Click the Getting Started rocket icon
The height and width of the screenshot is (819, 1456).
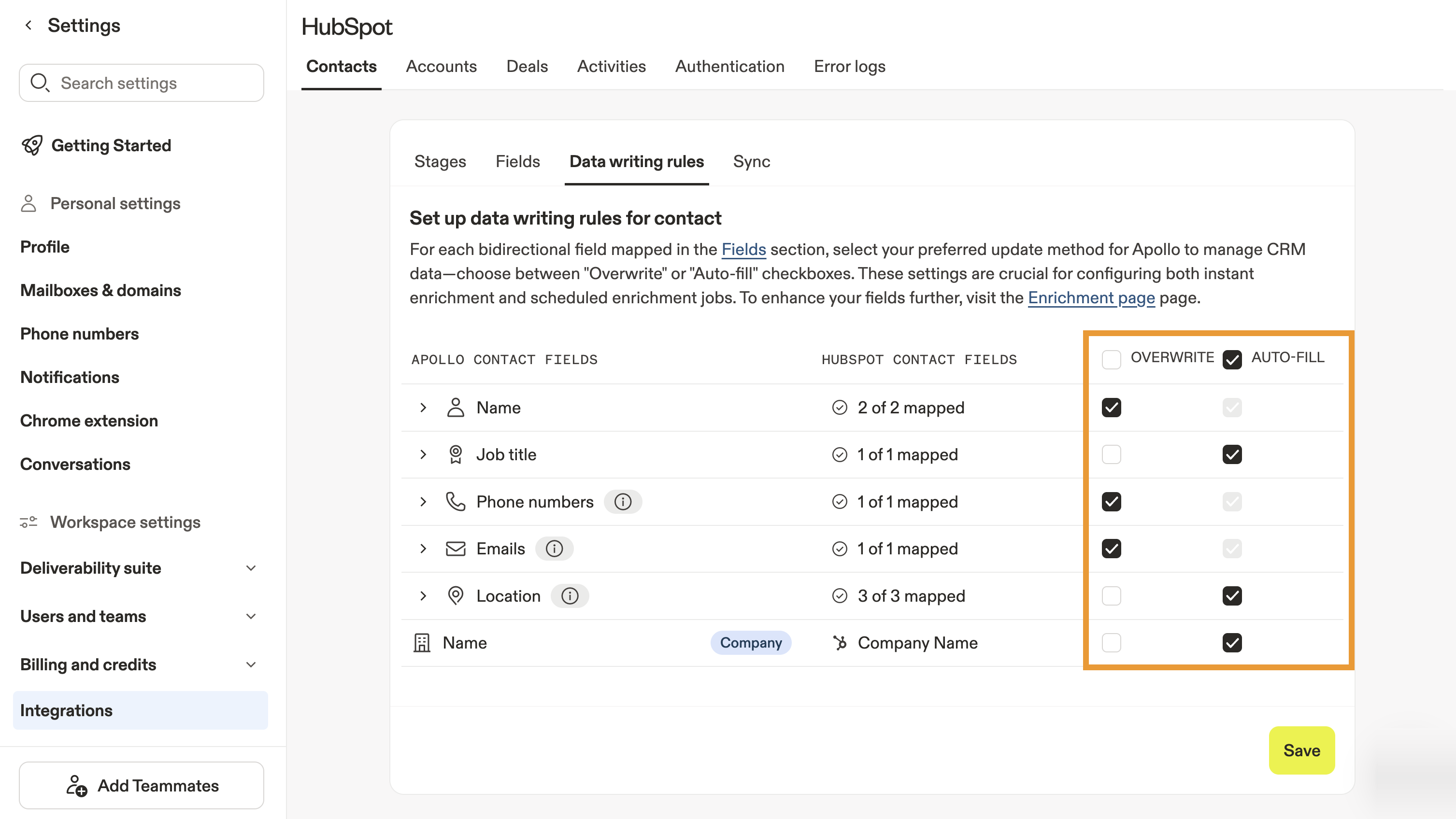coord(32,145)
